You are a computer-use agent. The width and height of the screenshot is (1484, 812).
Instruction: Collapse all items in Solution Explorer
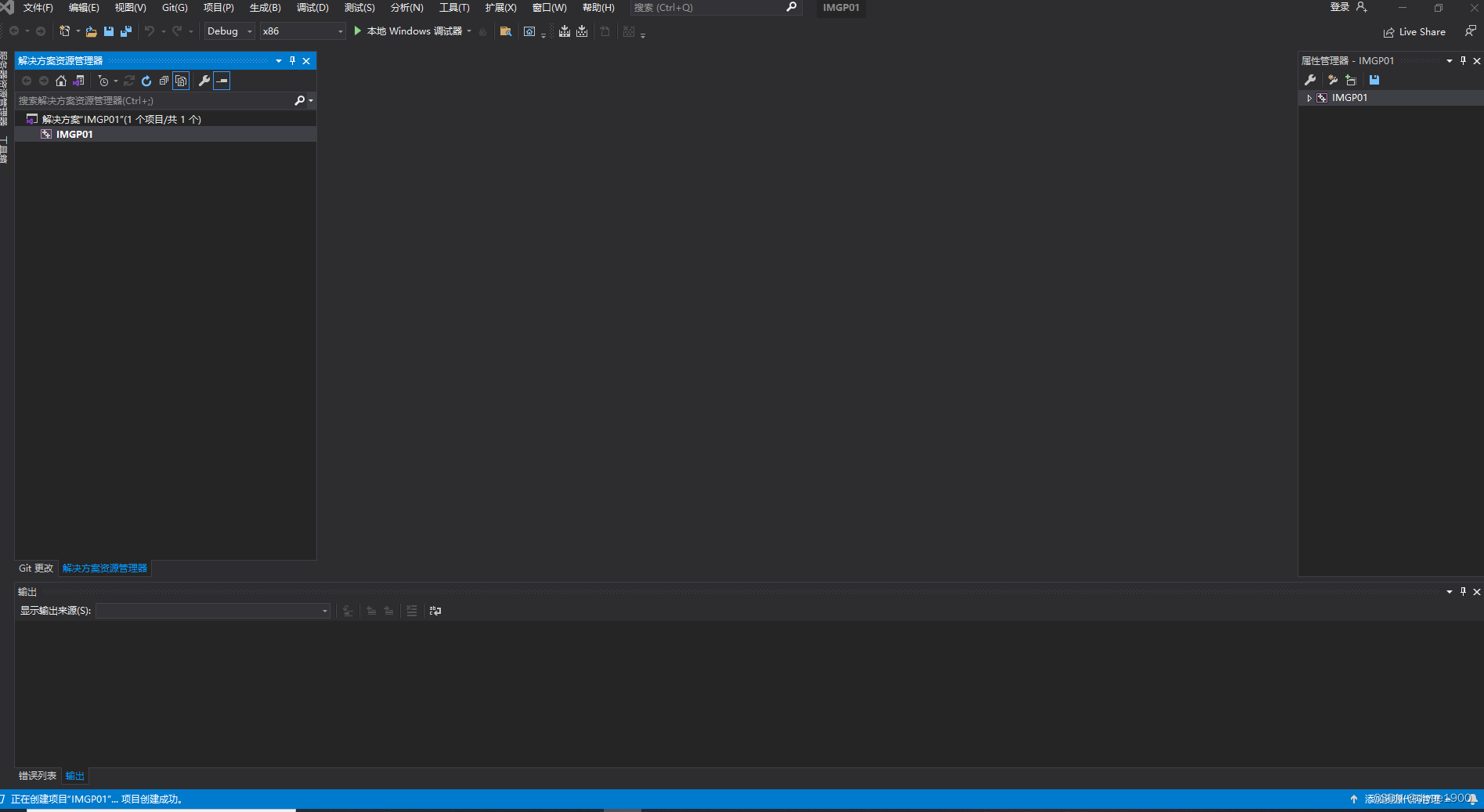pos(164,81)
